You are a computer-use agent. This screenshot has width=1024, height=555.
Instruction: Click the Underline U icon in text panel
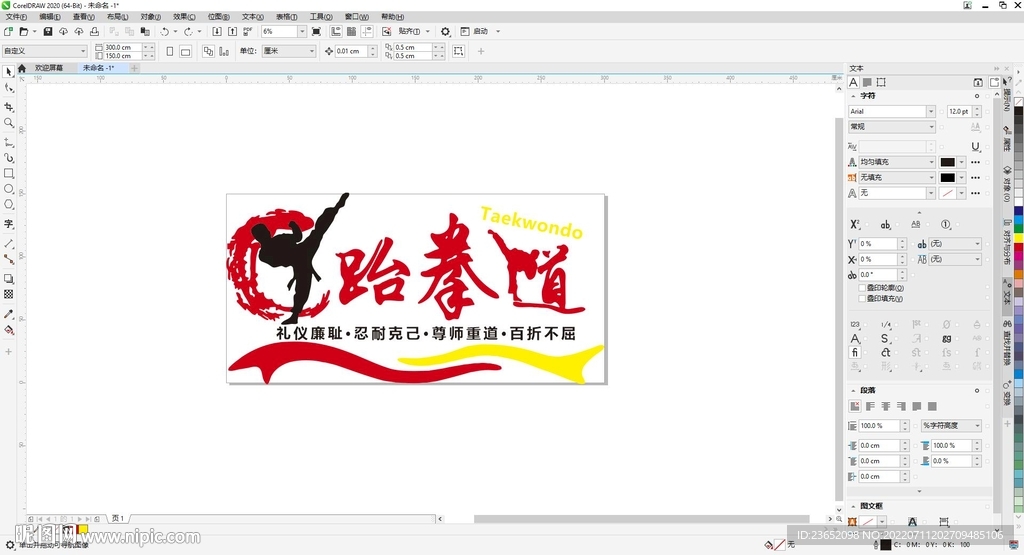tap(975, 146)
